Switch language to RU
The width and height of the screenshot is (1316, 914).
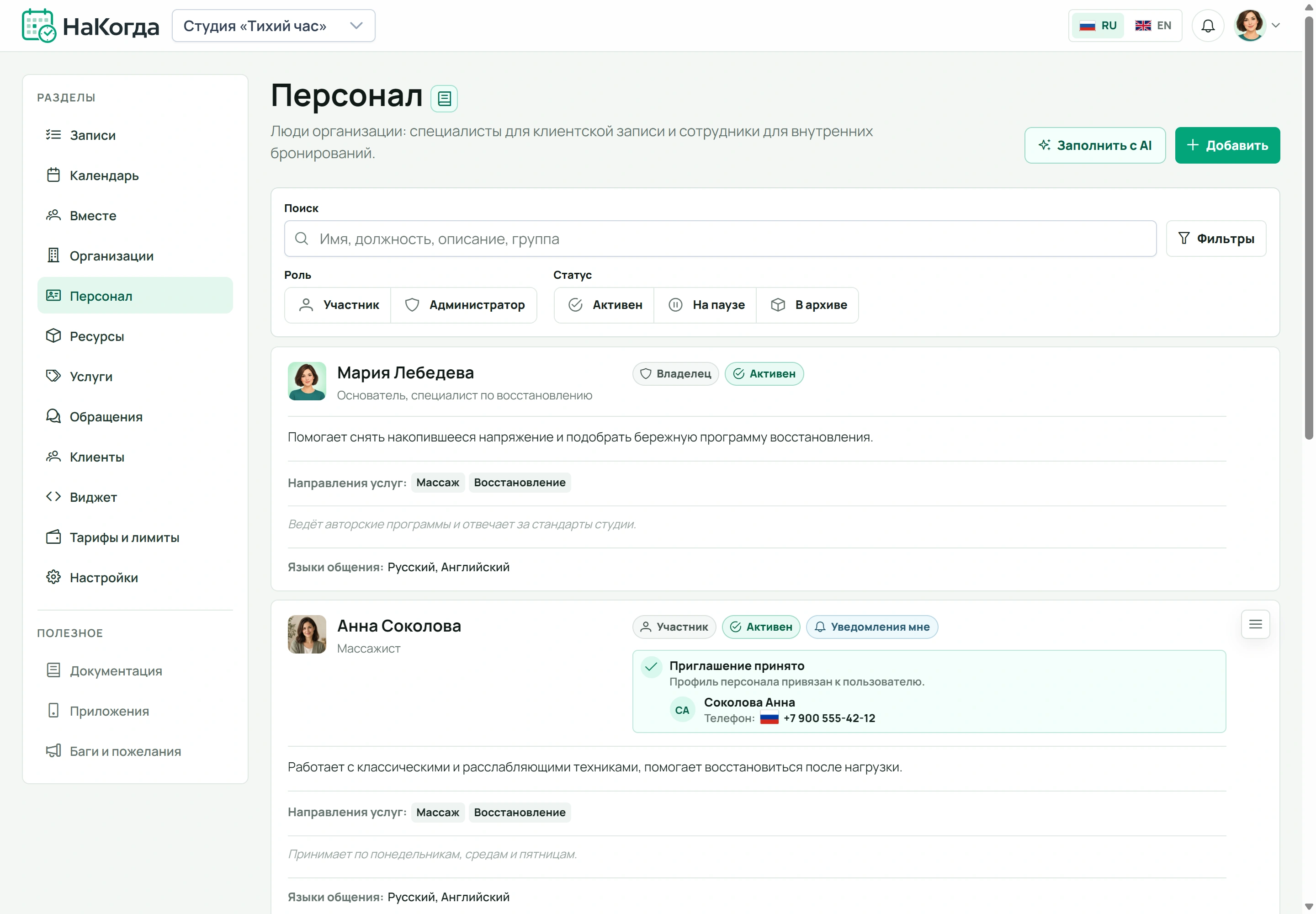point(1098,26)
